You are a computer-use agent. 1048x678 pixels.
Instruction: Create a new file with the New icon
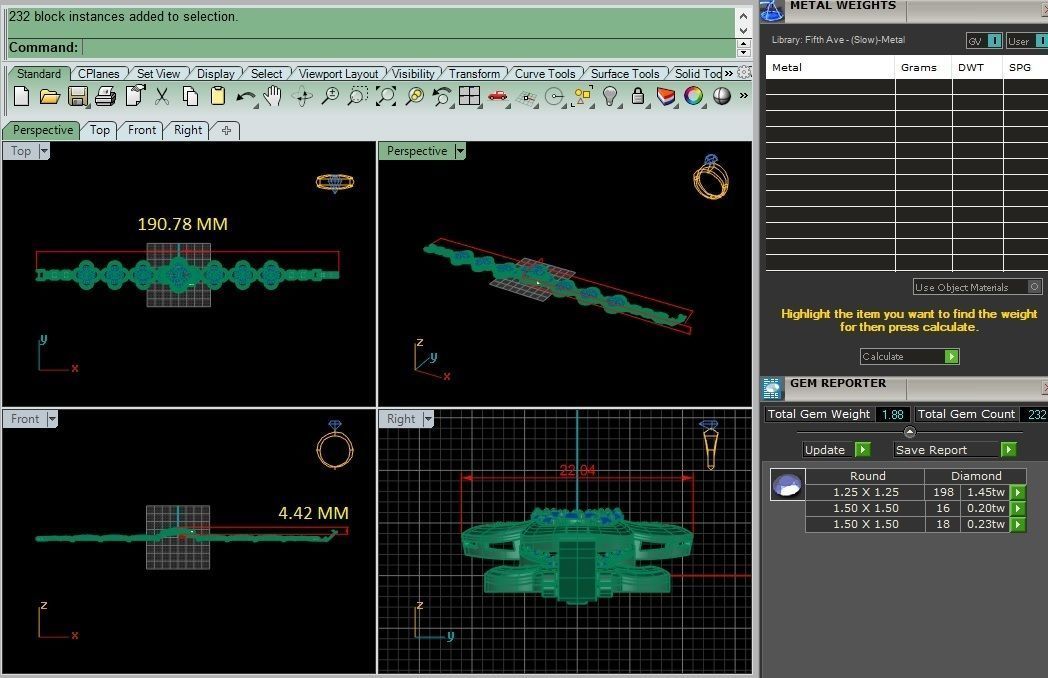point(21,97)
